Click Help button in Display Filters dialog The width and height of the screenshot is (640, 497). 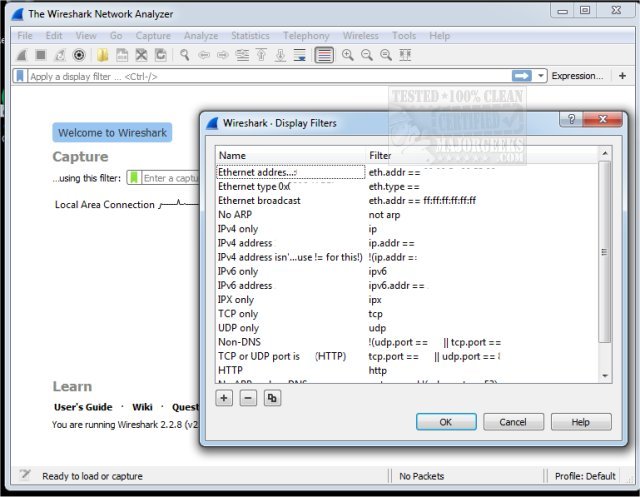(x=581, y=422)
